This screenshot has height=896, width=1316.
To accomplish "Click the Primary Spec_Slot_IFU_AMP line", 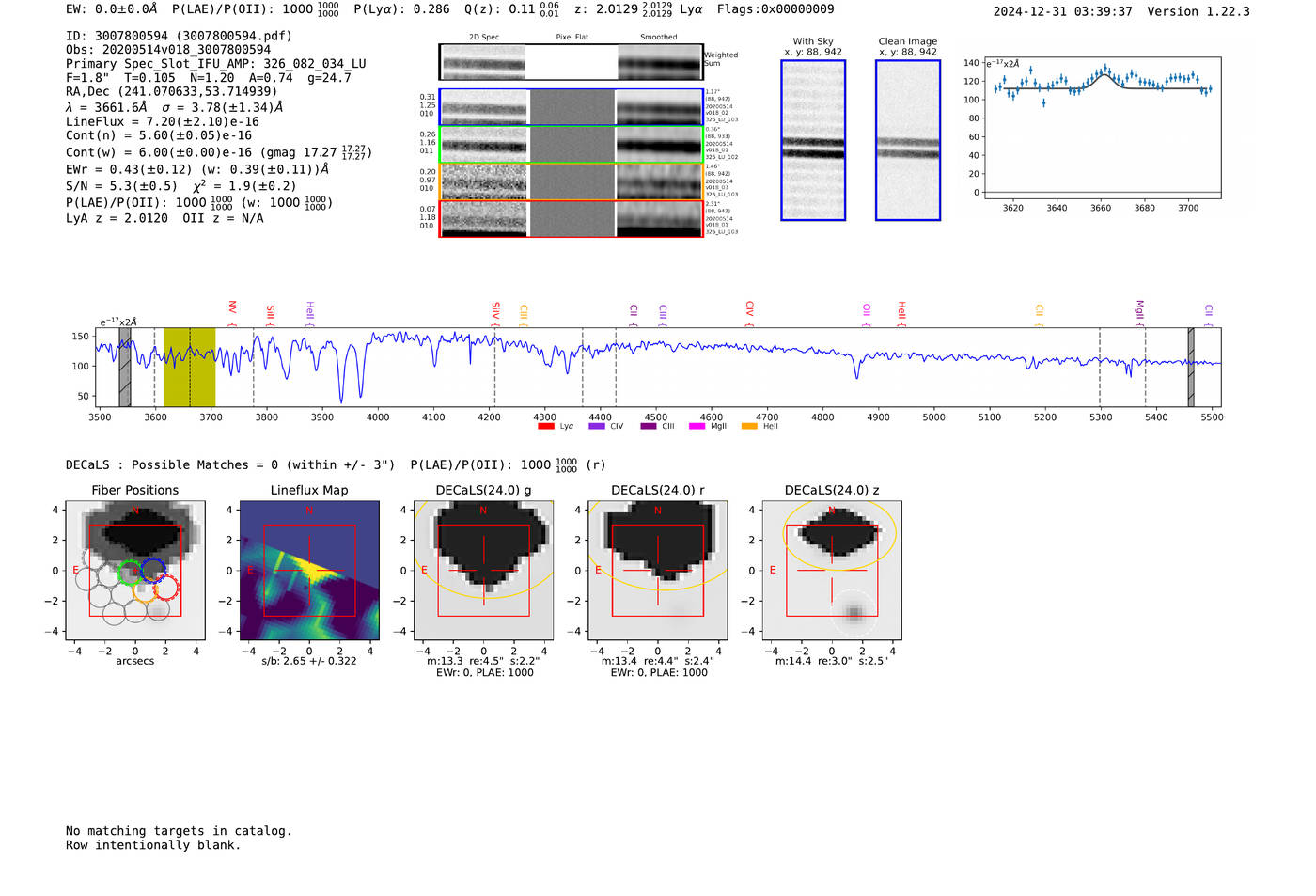I will pyautogui.click(x=216, y=64).
